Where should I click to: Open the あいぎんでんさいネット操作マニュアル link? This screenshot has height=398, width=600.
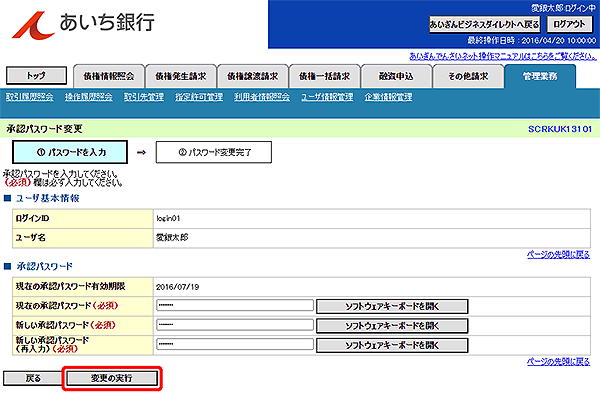click(503, 56)
